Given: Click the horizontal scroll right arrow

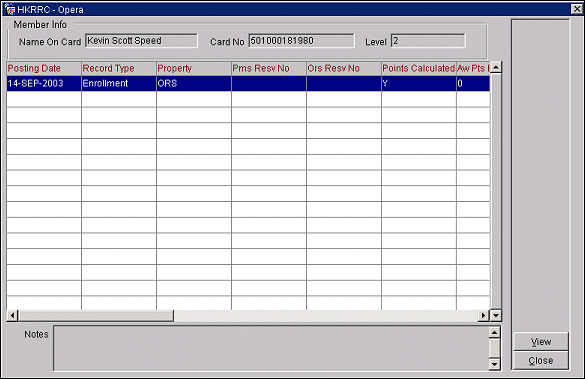Looking at the screenshot, I should (x=484, y=316).
